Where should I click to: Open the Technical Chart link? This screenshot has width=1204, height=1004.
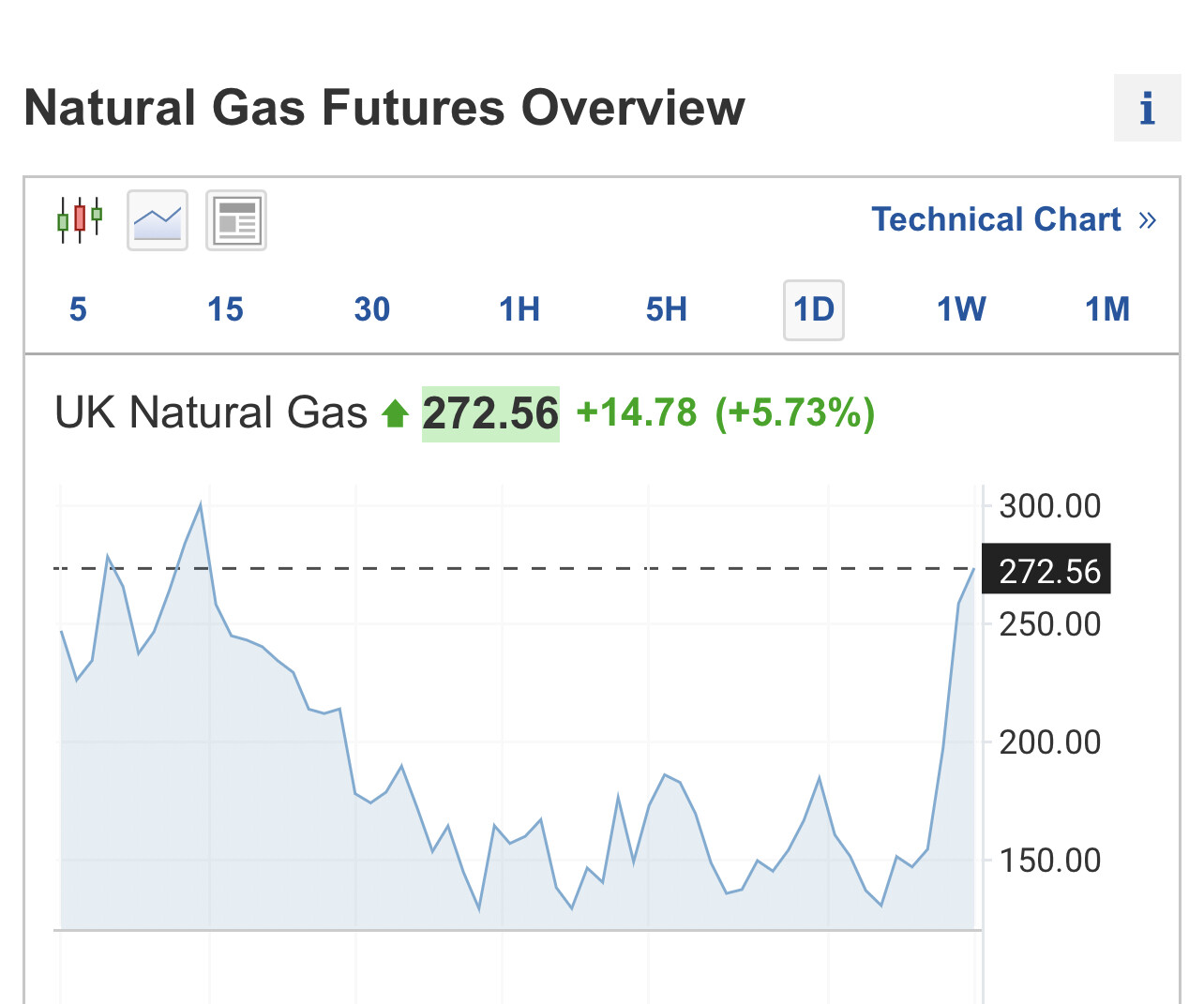[x=996, y=220]
